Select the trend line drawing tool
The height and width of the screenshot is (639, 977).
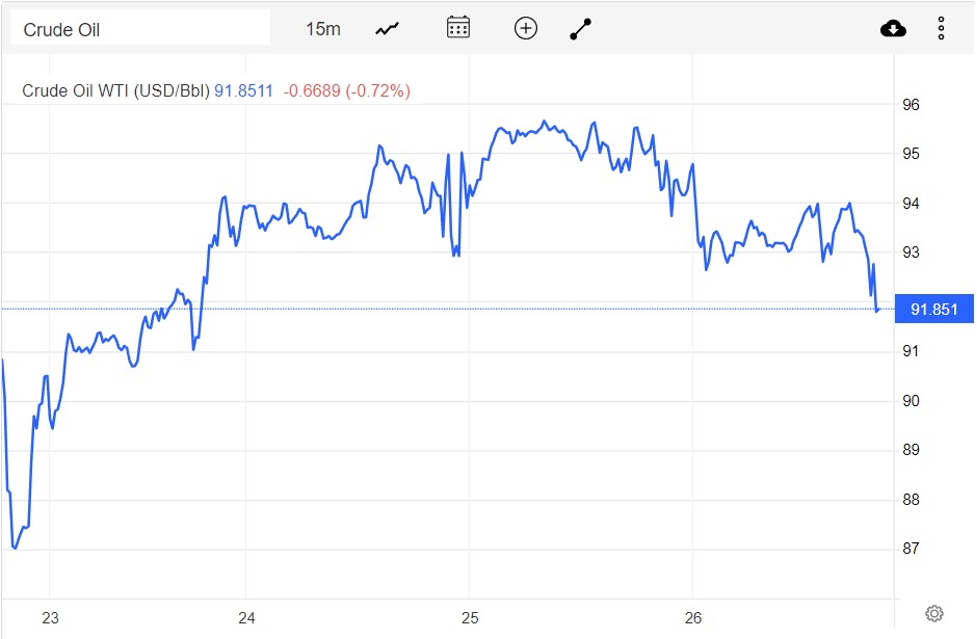pyautogui.click(x=581, y=29)
